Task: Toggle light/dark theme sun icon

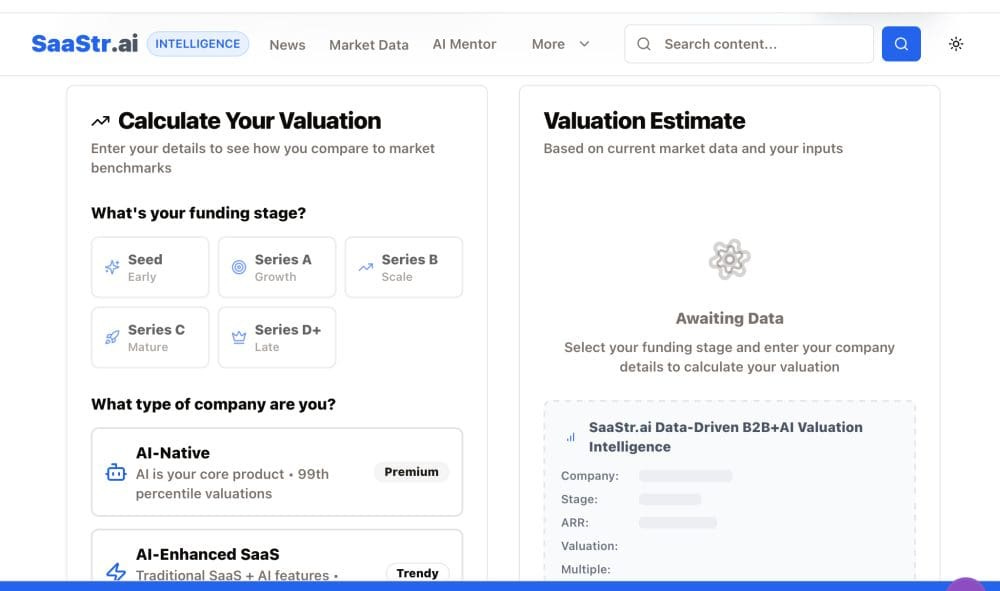Action: click(955, 44)
